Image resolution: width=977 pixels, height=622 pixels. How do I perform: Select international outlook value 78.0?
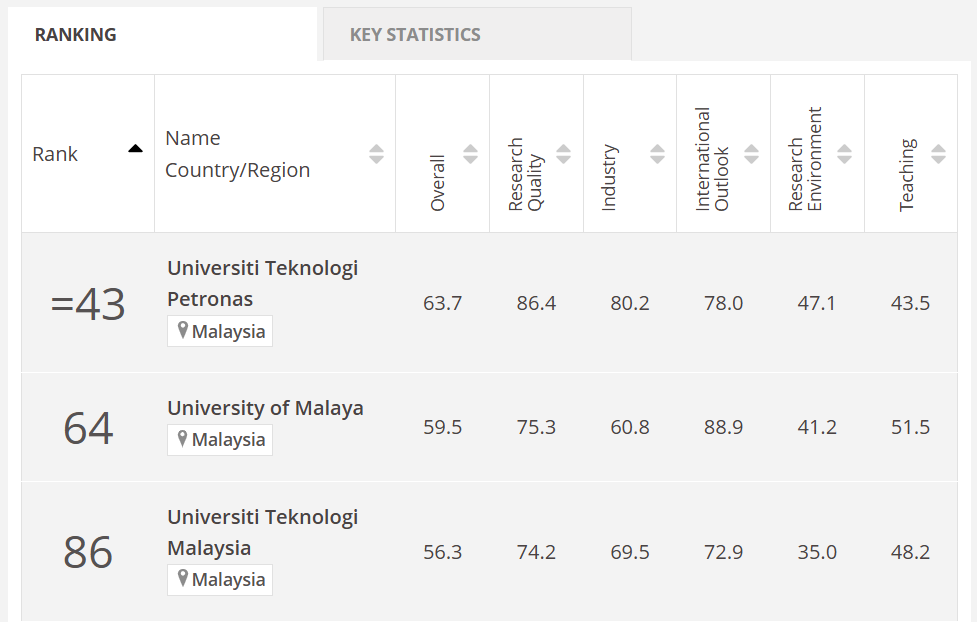point(723,303)
